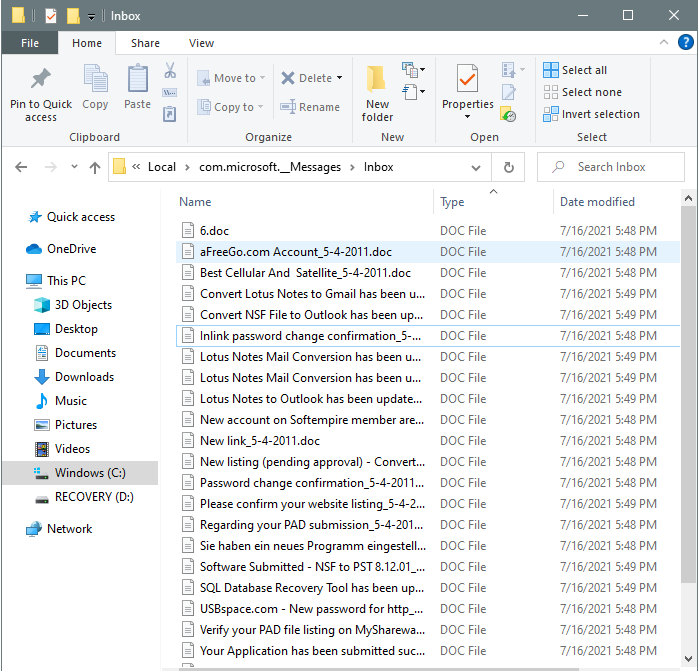Switch to the Share tab
The image size is (698, 671).
[x=146, y=43]
